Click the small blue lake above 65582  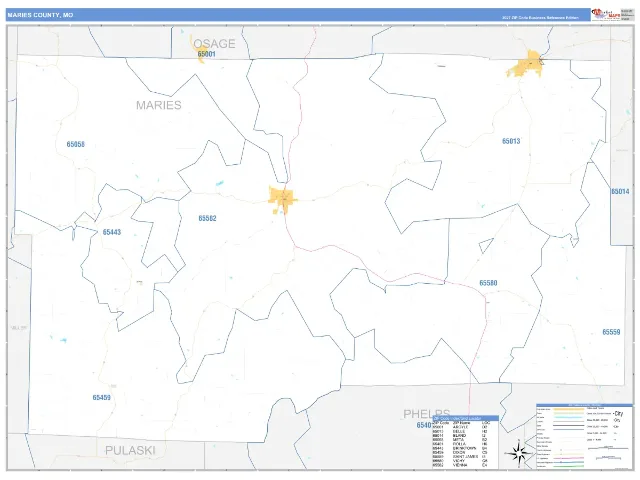(220, 183)
